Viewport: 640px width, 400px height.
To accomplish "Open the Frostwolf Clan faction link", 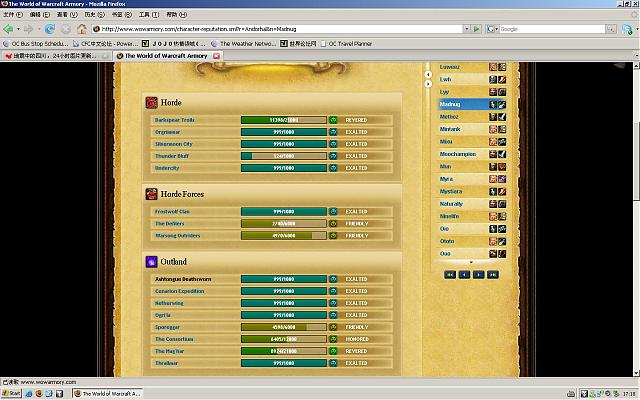I will coord(172,211).
